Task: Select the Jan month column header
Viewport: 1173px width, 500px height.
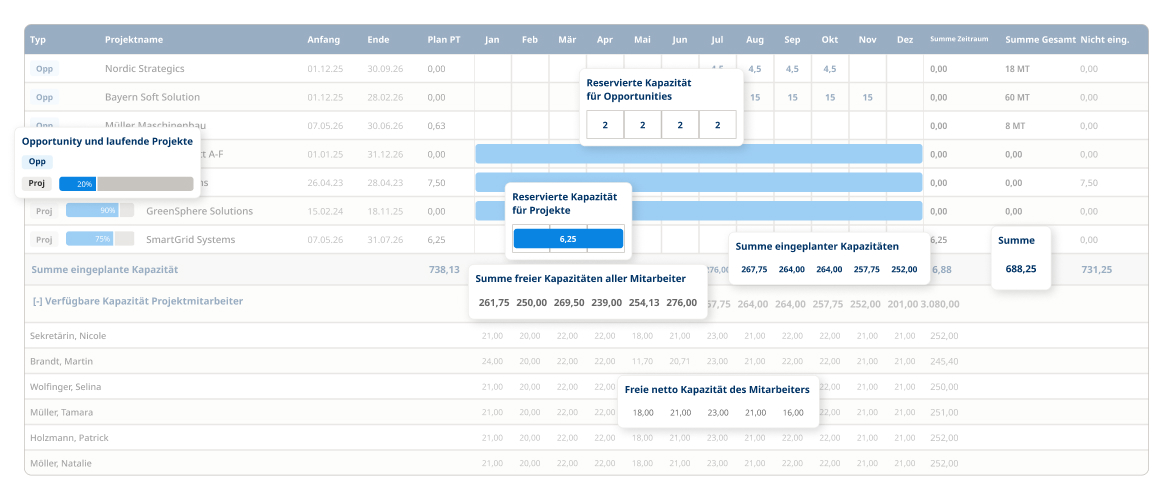Action: point(492,40)
